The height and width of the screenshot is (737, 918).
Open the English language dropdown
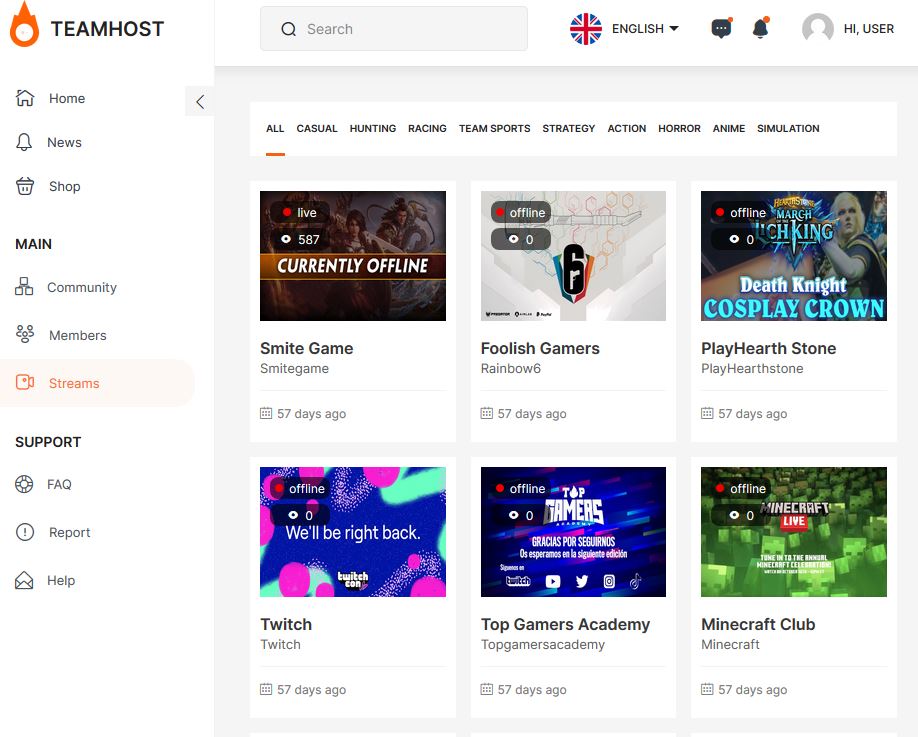click(645, 29)
